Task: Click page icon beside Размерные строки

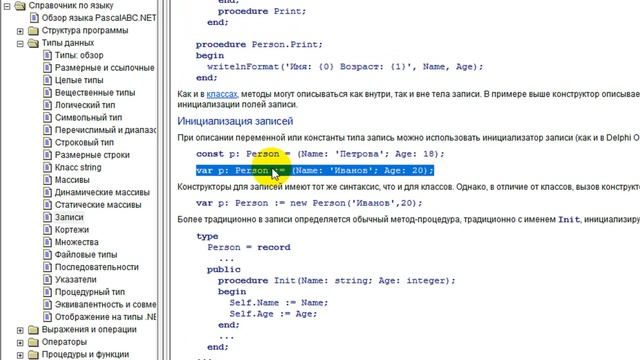Action: [48, 155]
